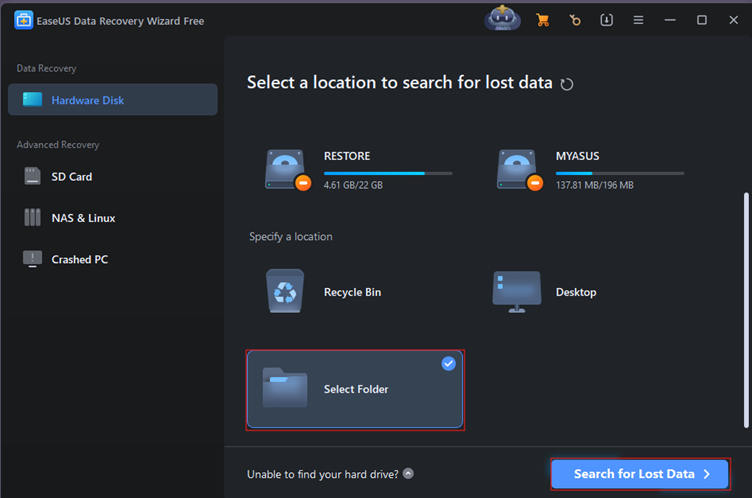Uncheck the Select Folder checkmark
Viewport: 752px width, 498px height.
[448, 364]
